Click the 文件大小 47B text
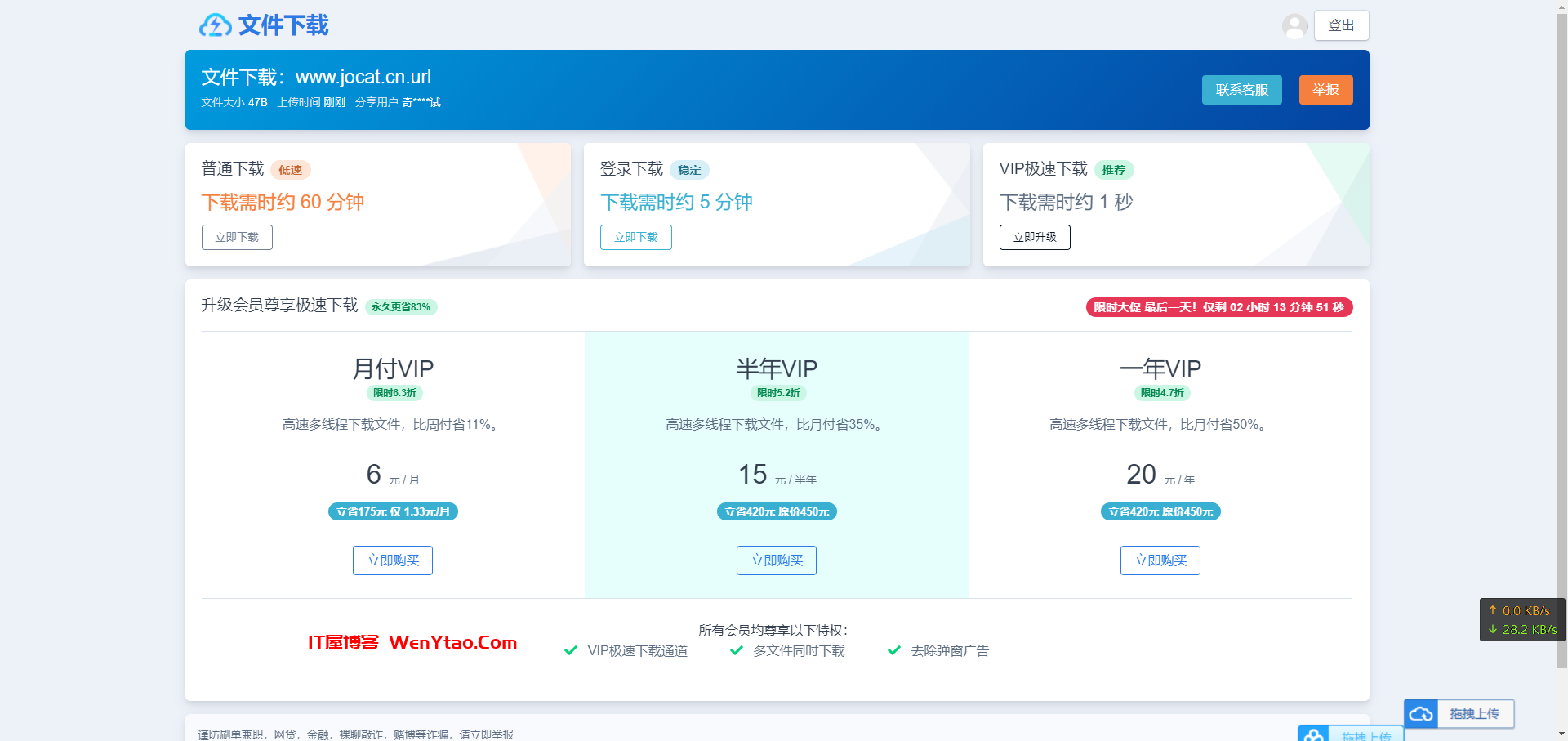This screenshot has height=741, width=1568. click(x=234, y=102)
